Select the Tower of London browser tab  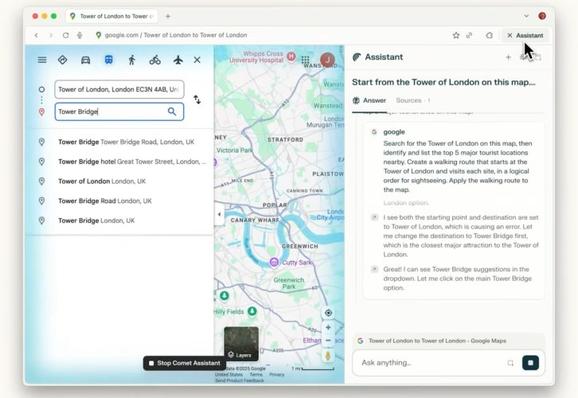[x=111, y=16]
